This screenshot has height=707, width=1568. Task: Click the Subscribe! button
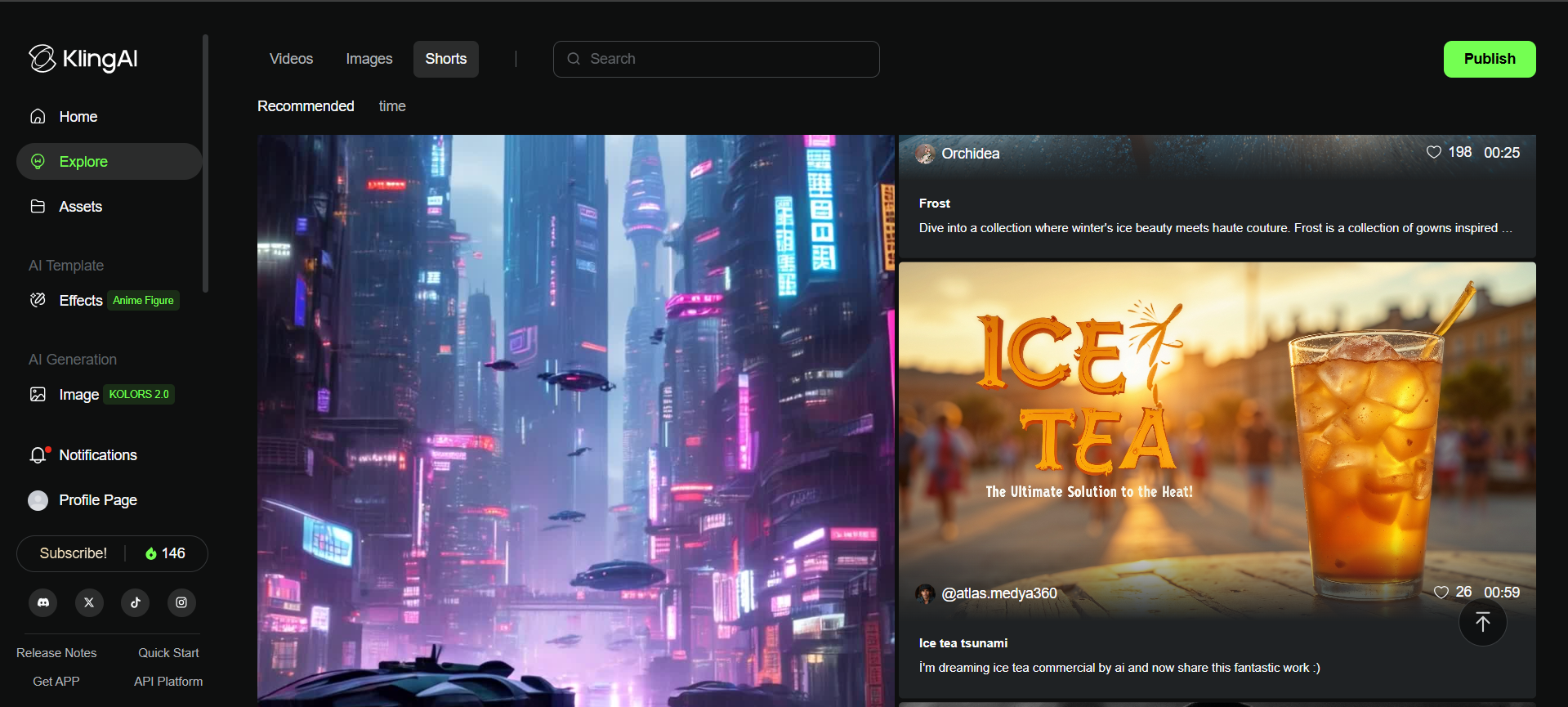(74, 553)
